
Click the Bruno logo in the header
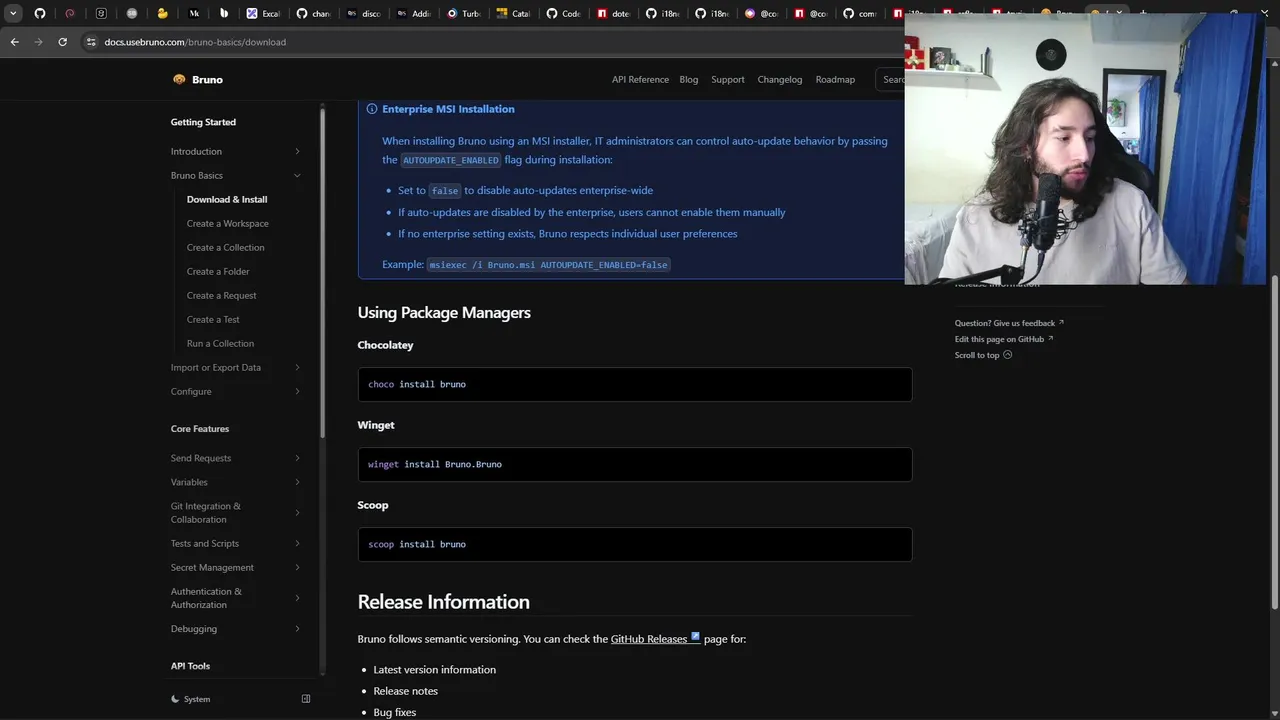pyautogui.click(x=197, y=79)
